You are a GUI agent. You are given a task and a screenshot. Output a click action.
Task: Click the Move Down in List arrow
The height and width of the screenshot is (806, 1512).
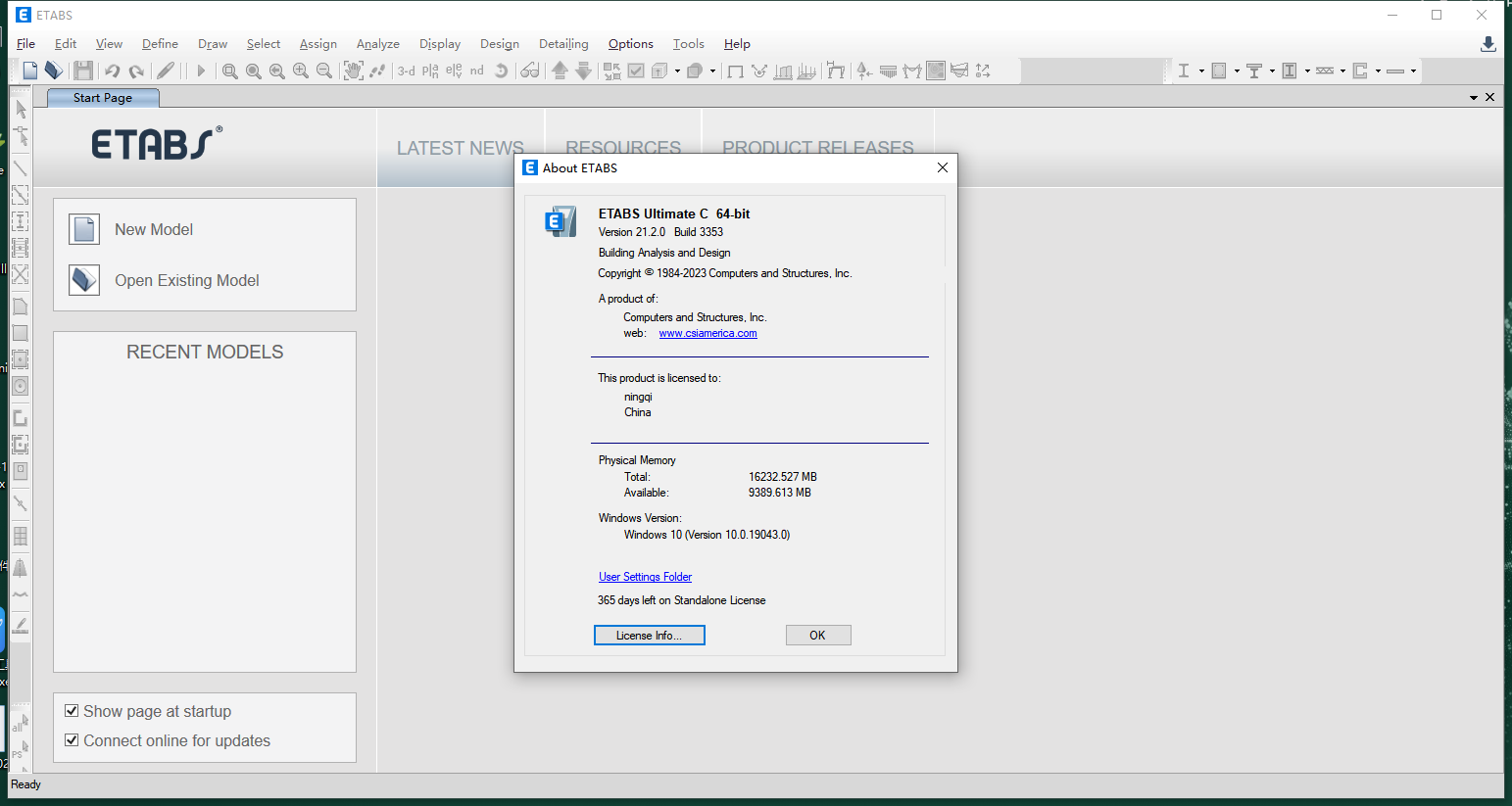pos(583,71)
